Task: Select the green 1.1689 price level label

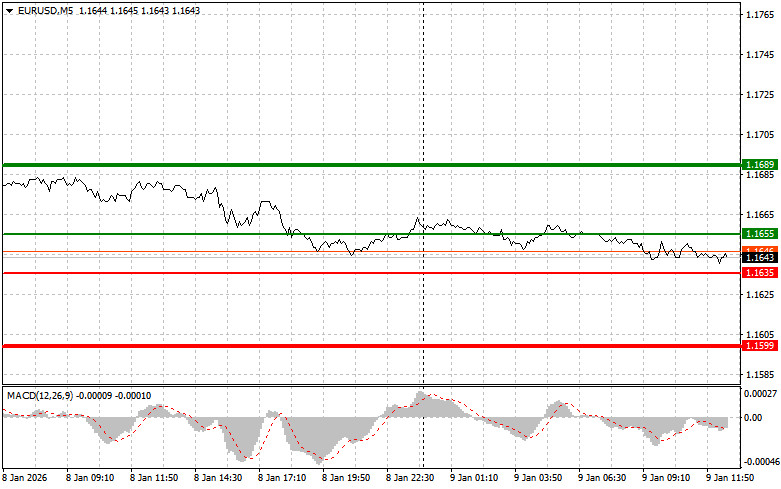Action: point(760,165)
